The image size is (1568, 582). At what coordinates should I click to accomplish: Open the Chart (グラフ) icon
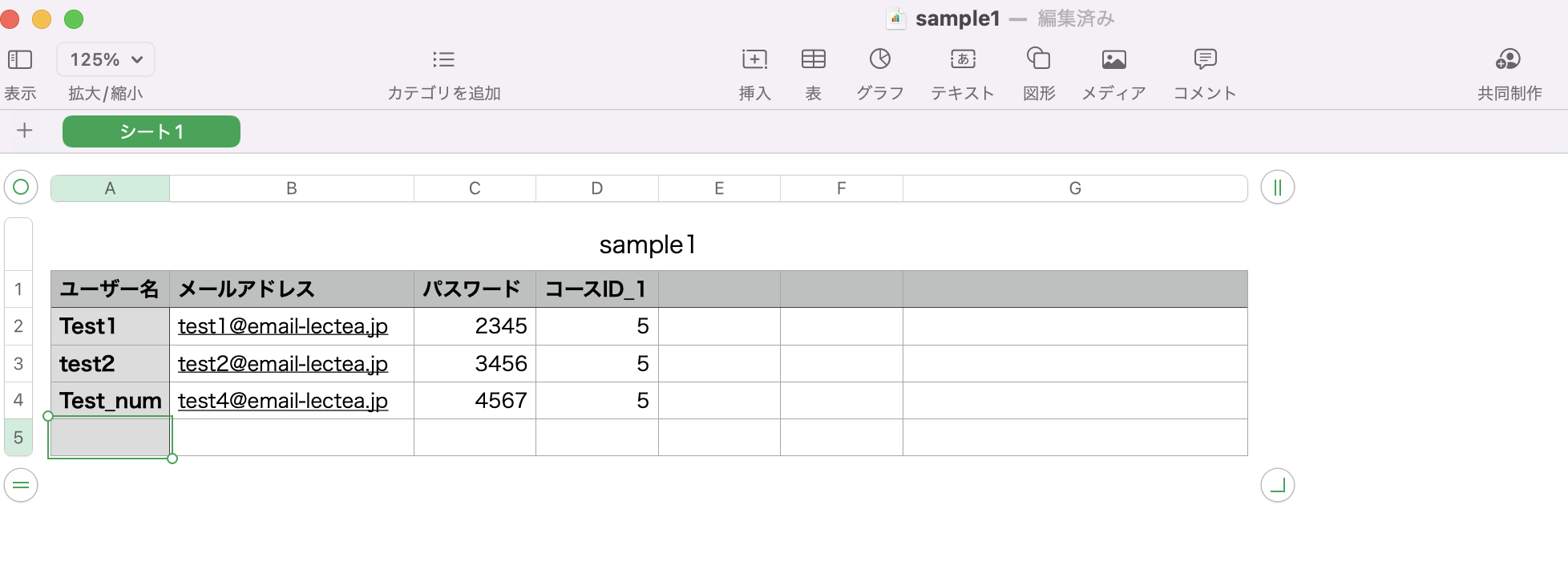click(x=879, y=59)
